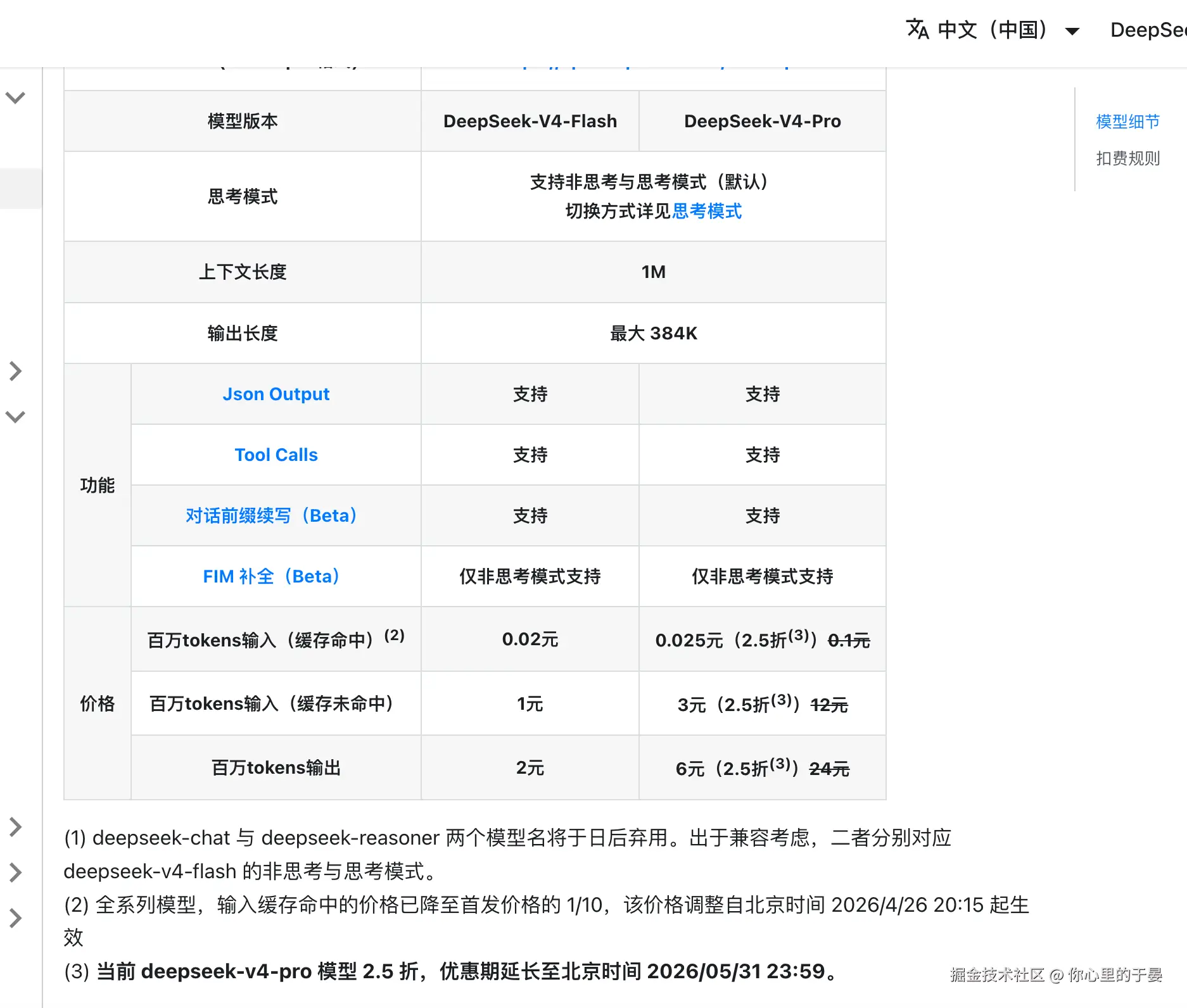The height and width of the screenshot is (1008, 1187).
Task: Click the struck-through 24元 original price
Action: [x=829, y=769]
